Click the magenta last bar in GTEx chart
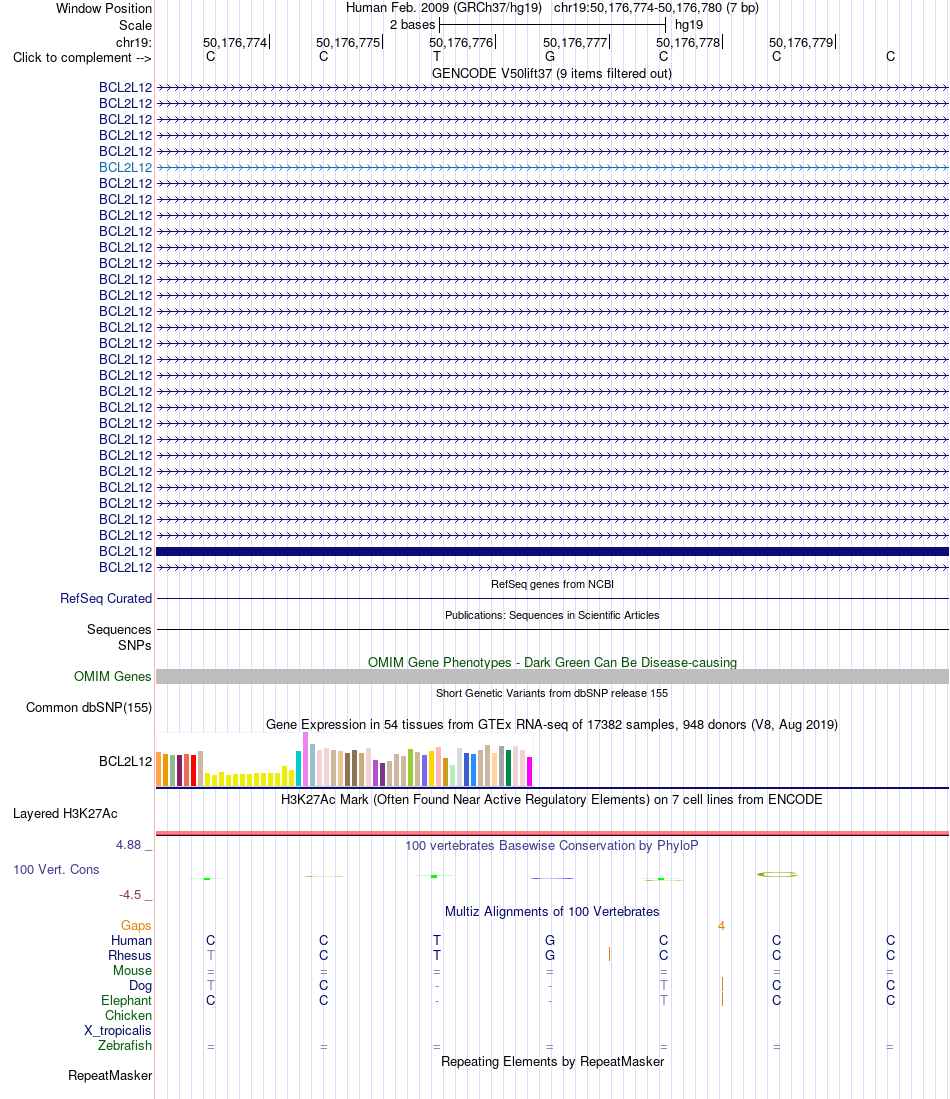This screenshot has width=950, height=1099. point(530,772)
